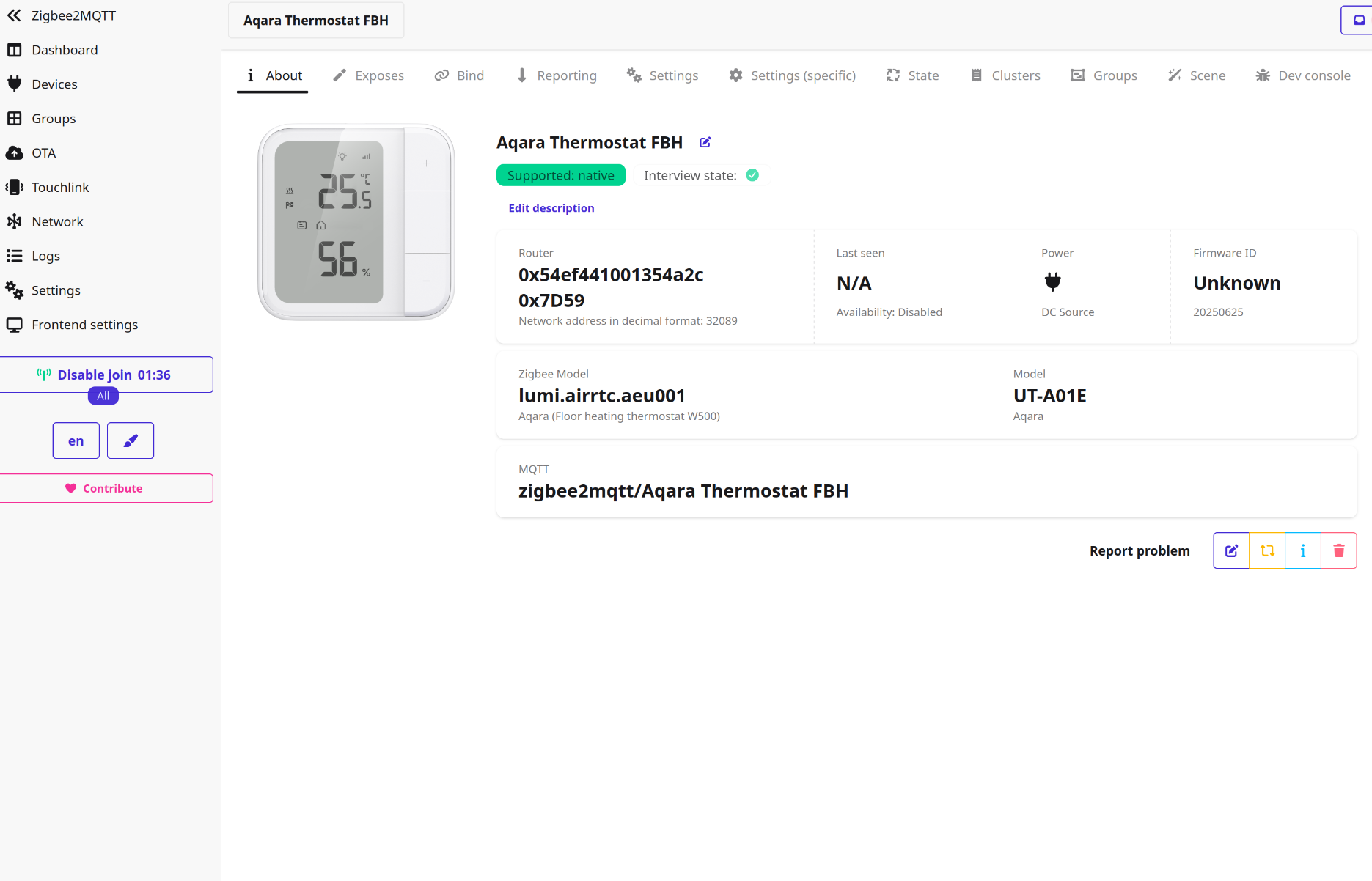Image resolution: width=1372 pixels, height=881 pixels.
Task: Click the rename device pencil icon
Action: [705, 143]
